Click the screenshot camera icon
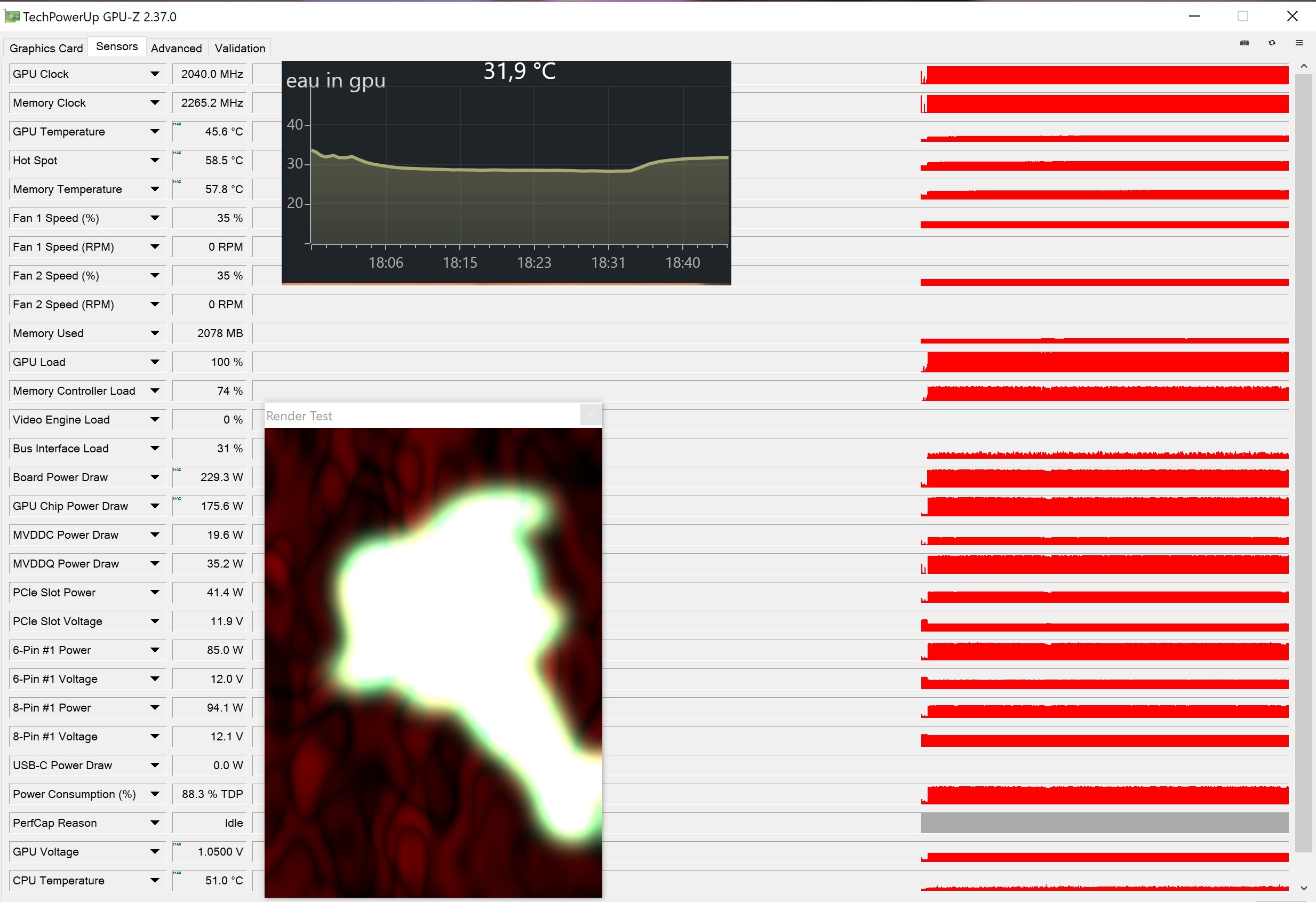 pyautogui.click(x=1244, y=43)
